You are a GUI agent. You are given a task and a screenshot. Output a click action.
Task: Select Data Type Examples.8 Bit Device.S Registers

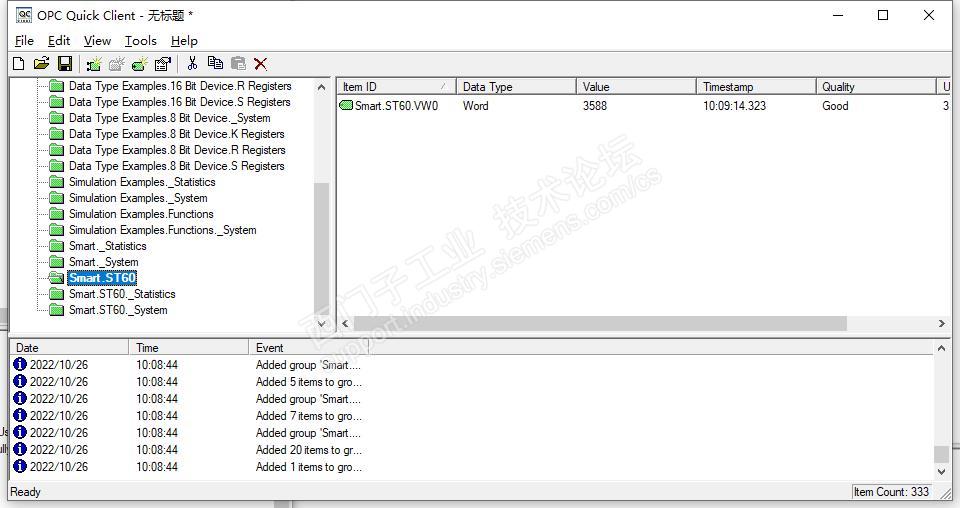[x=176, y=166]
